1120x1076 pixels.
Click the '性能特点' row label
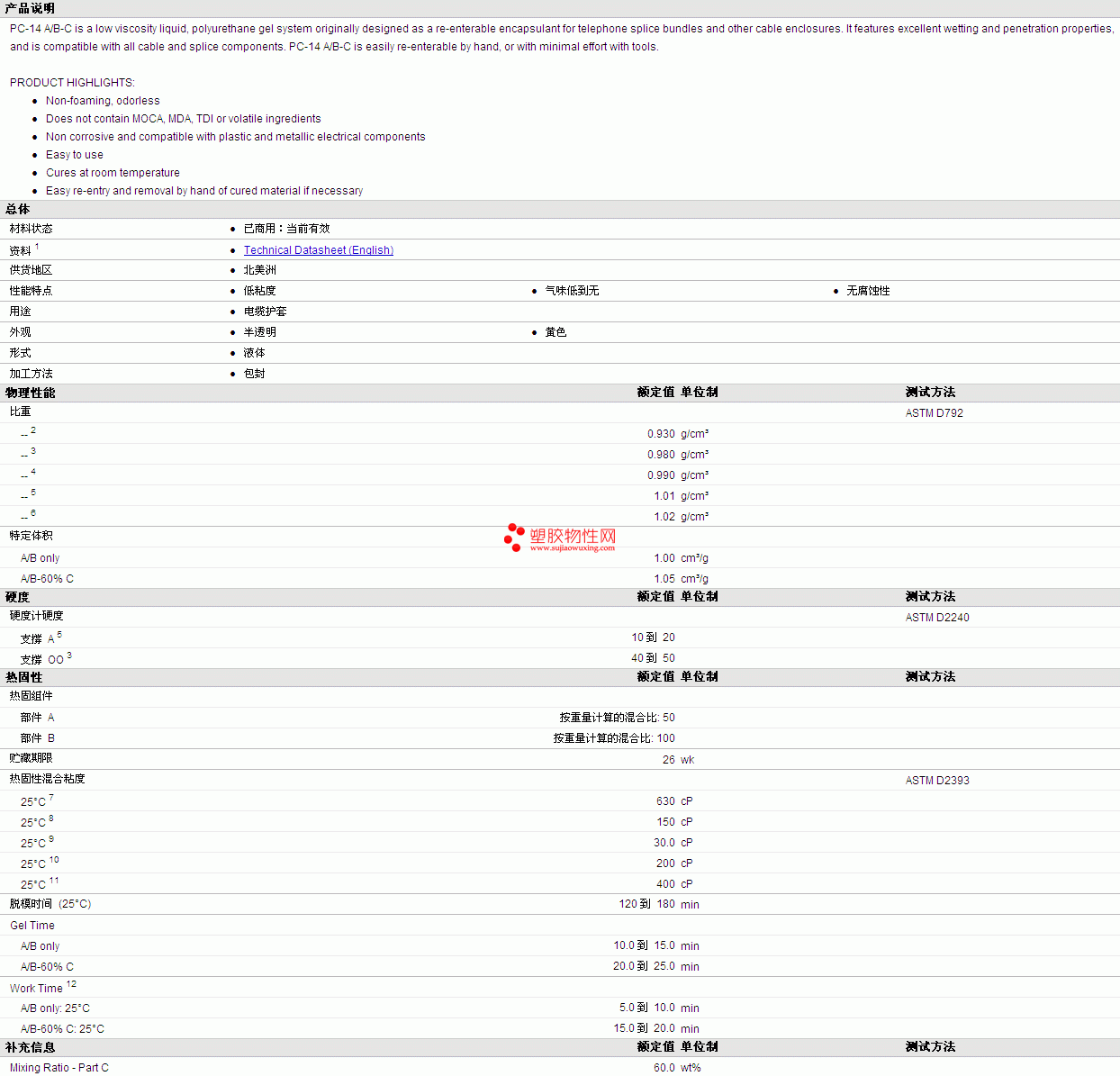coord(32,291)
